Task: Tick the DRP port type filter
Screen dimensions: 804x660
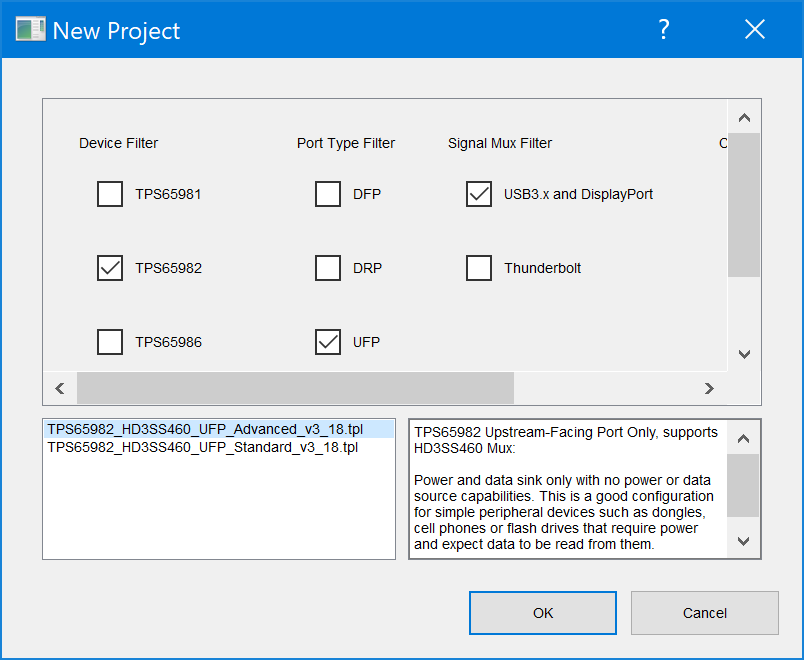Action: (x=328, y=268)
